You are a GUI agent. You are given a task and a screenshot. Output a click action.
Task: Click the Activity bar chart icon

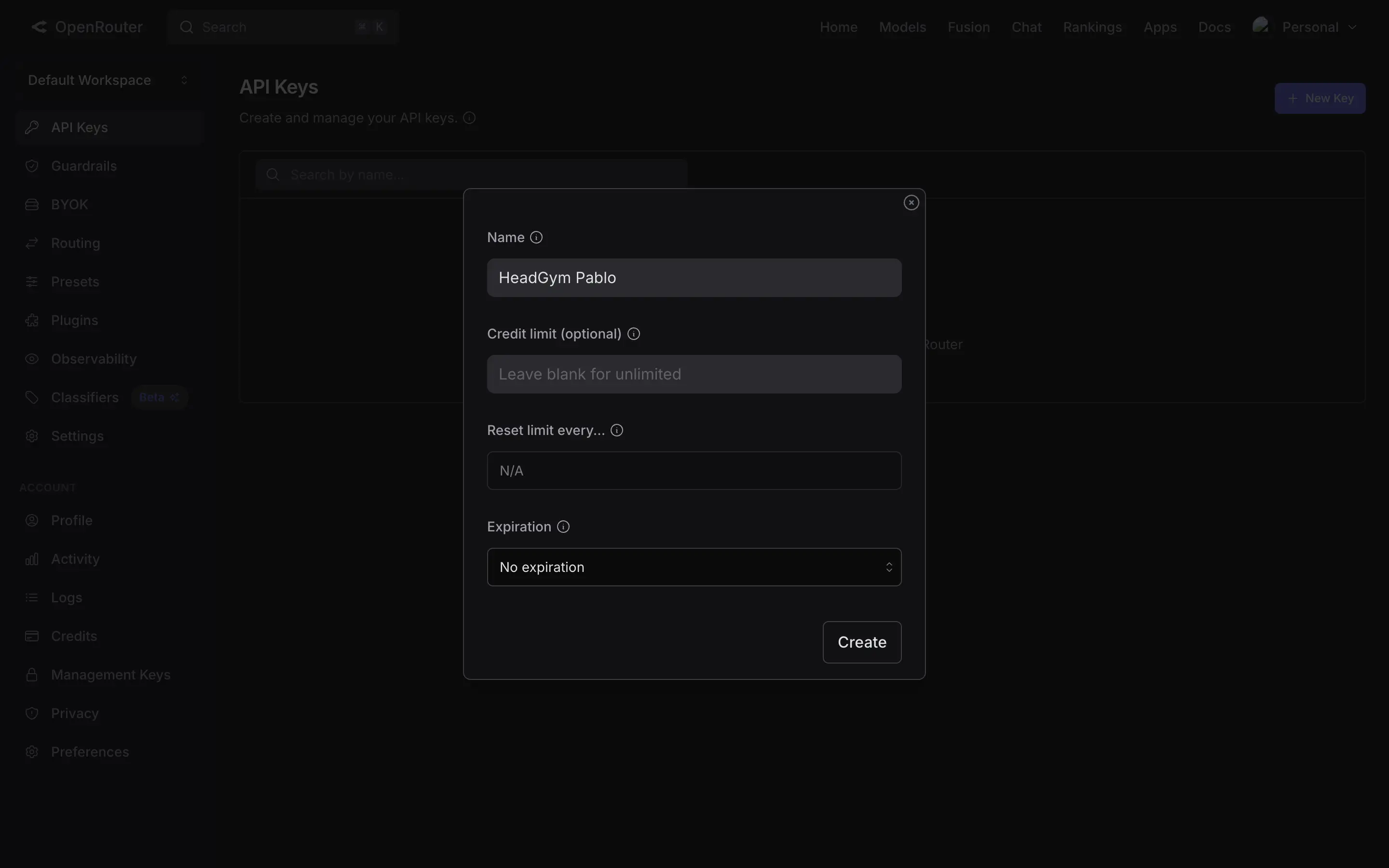coord(32,559)
